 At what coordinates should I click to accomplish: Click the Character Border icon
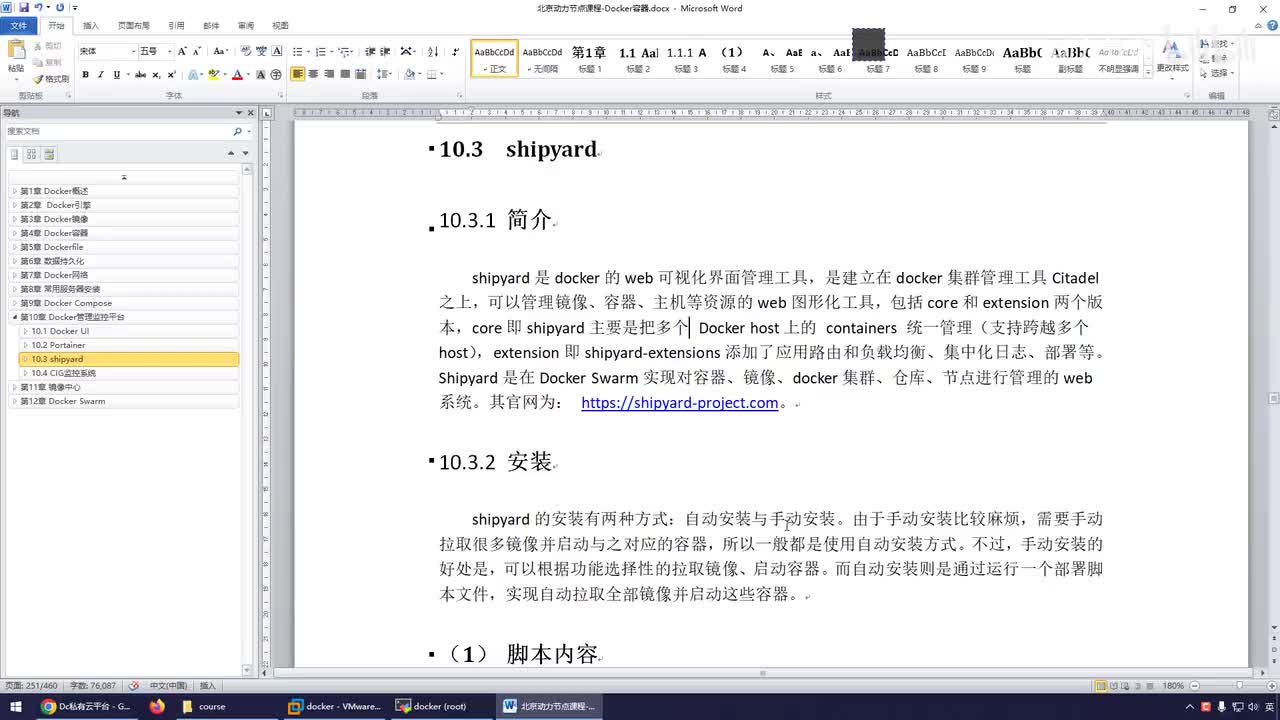[277, 51]
